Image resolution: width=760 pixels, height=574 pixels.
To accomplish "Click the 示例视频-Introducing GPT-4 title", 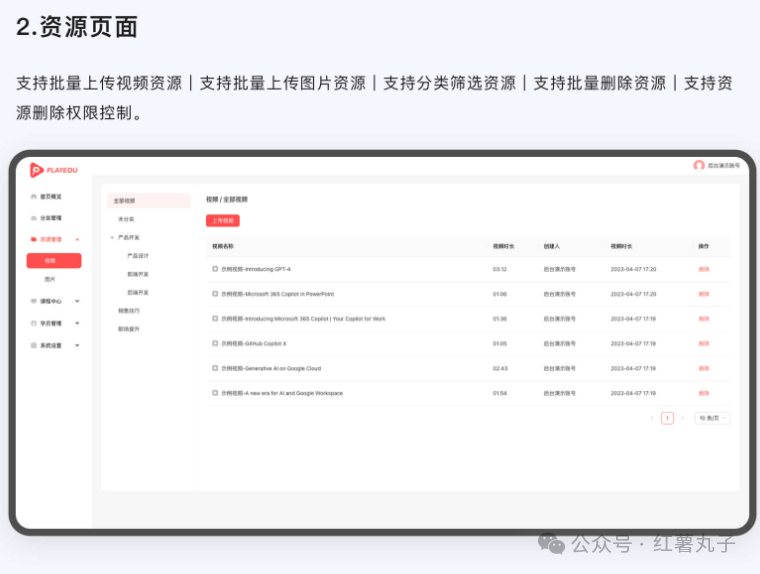I will point(256,269).
